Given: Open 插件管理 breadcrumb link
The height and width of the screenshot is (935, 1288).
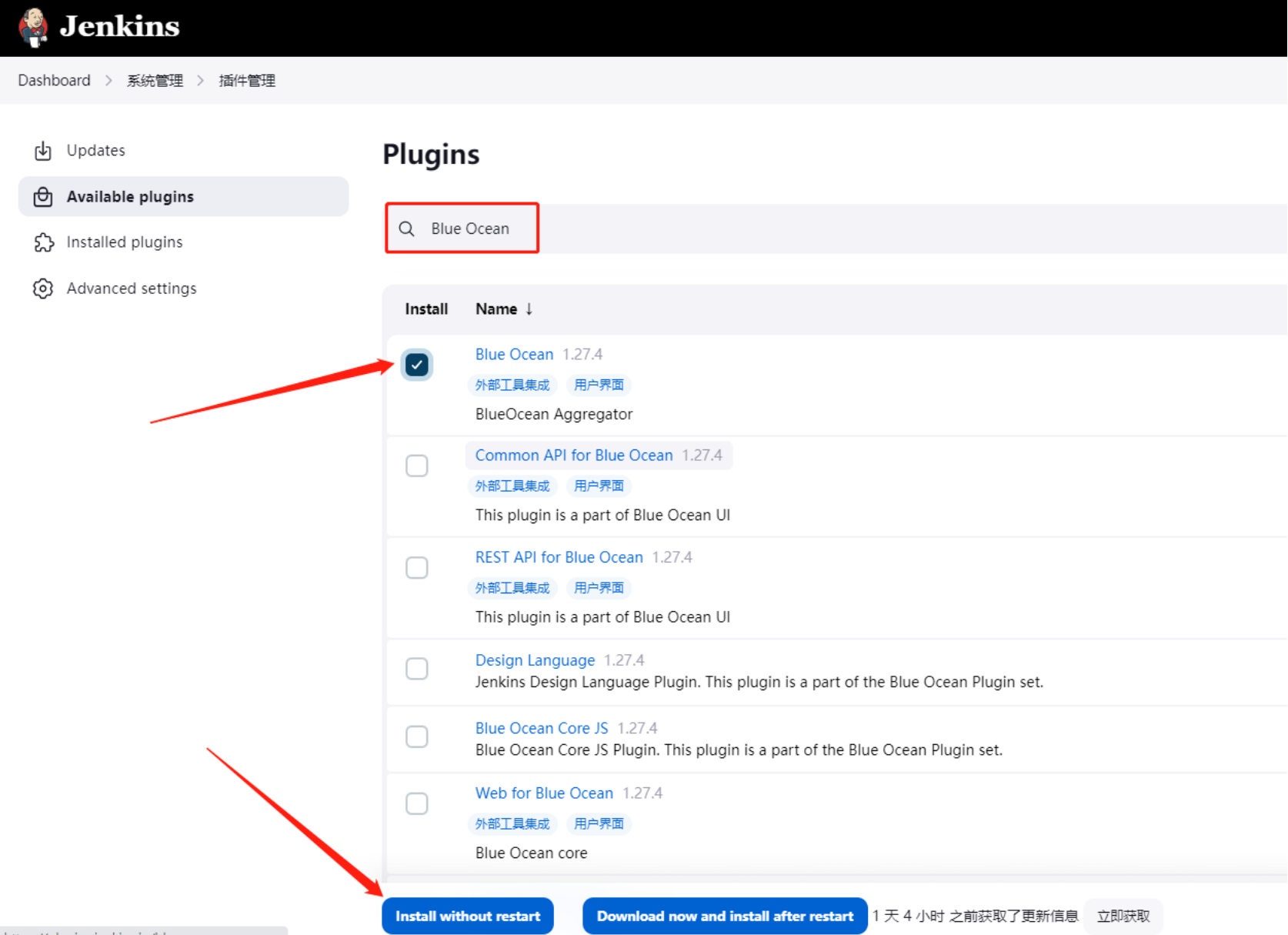Looking at the screenshot, I should 247,80.
